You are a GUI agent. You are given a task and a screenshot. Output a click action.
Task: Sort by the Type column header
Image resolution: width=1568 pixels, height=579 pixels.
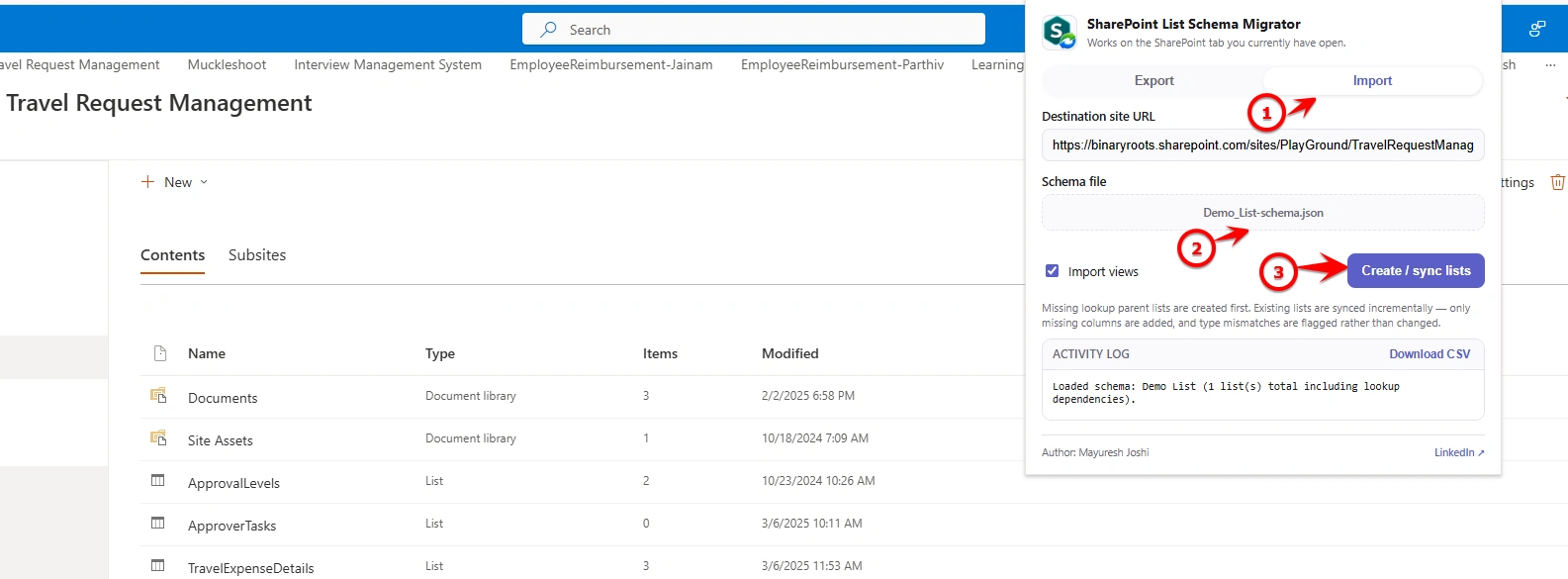[x=440, y=353]
